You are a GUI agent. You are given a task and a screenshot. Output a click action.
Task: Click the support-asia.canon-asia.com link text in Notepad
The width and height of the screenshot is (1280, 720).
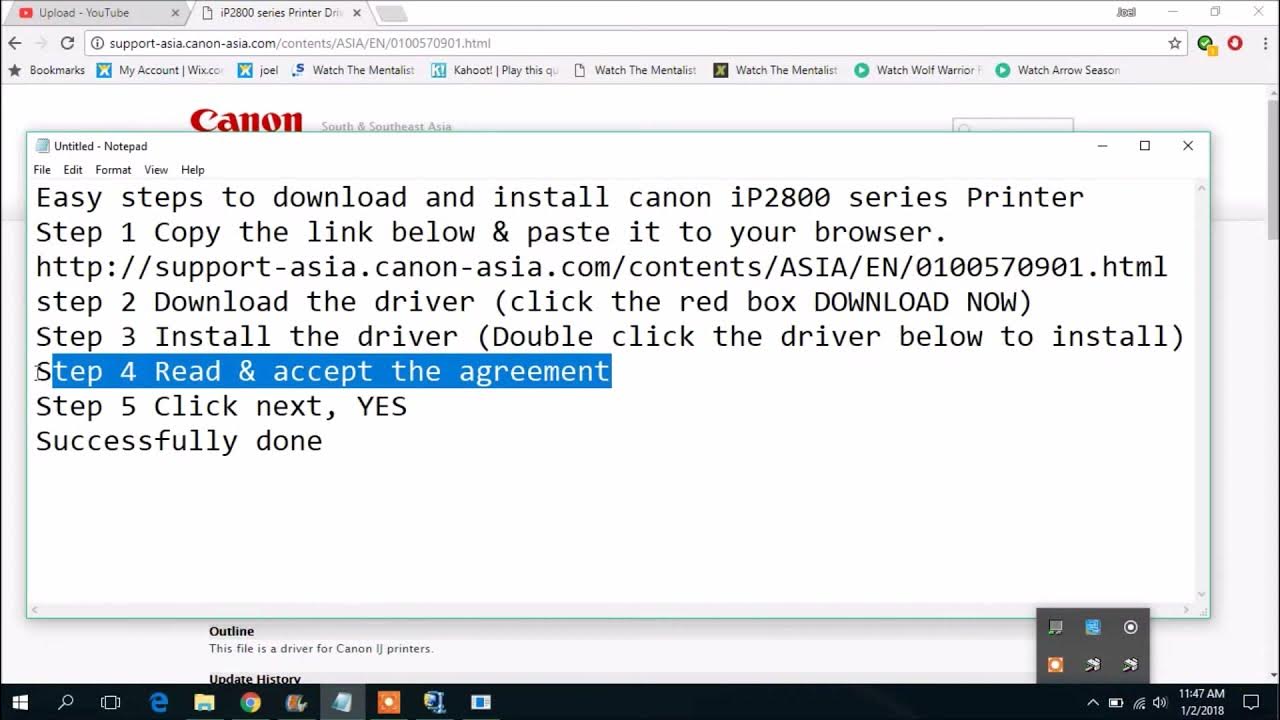click(601, 267)
